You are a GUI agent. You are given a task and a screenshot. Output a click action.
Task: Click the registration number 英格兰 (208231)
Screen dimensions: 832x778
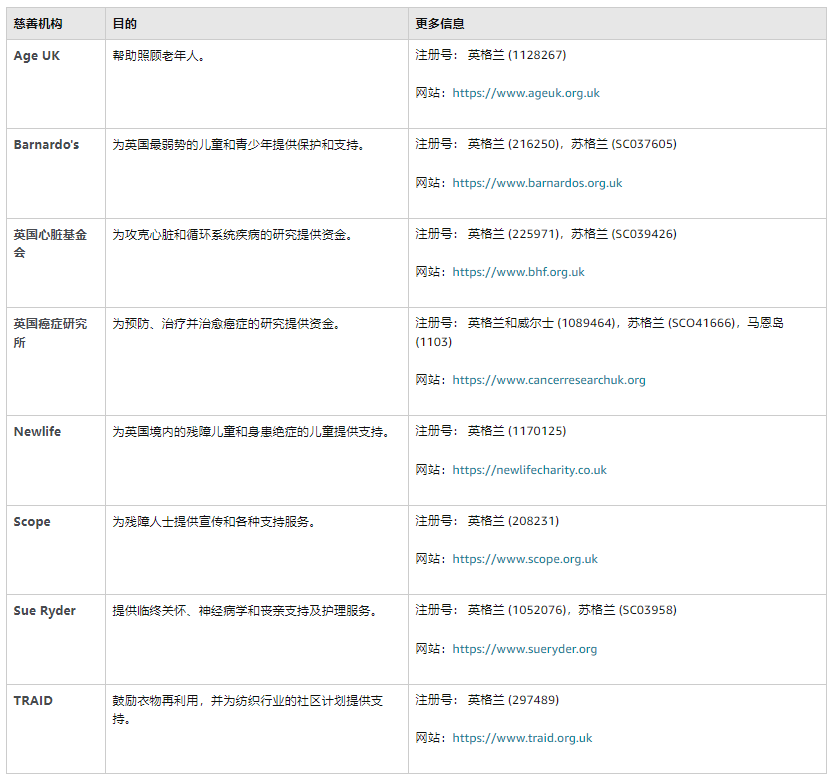(513, 521)
